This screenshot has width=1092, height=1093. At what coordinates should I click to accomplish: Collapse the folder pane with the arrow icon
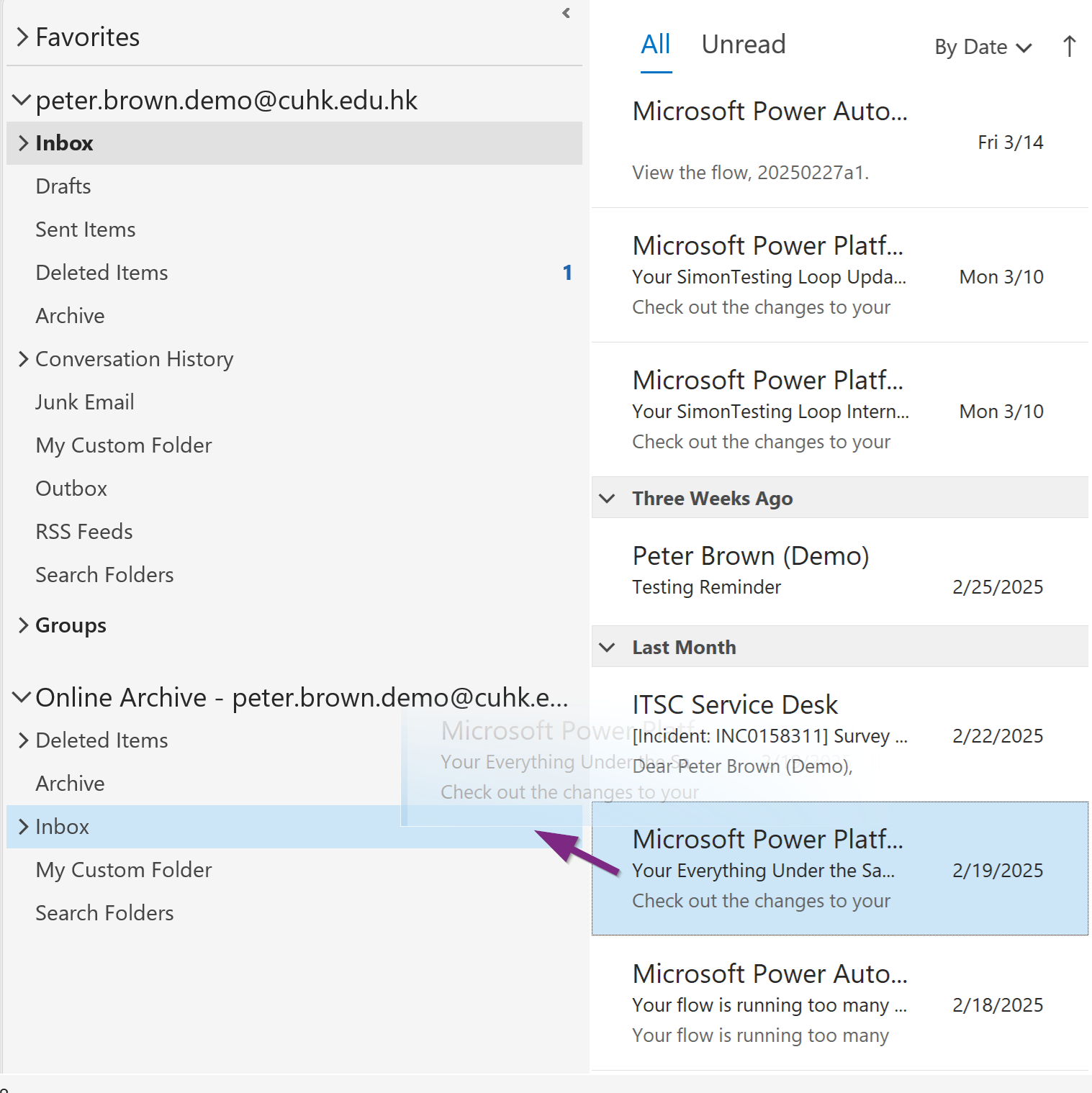567,13
